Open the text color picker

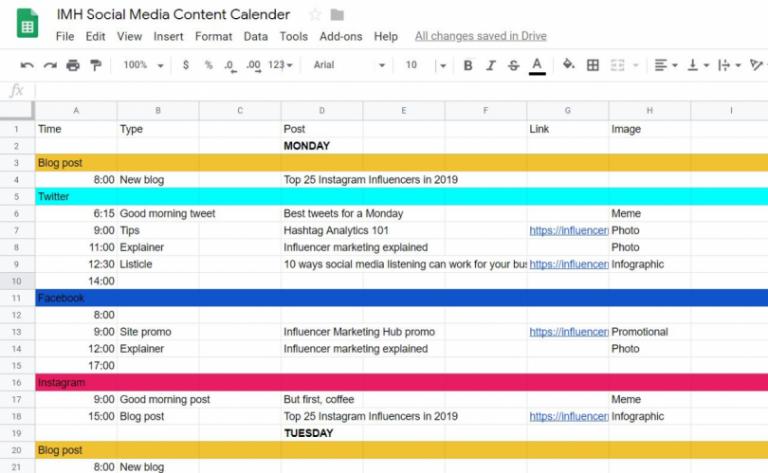(537, 65)
